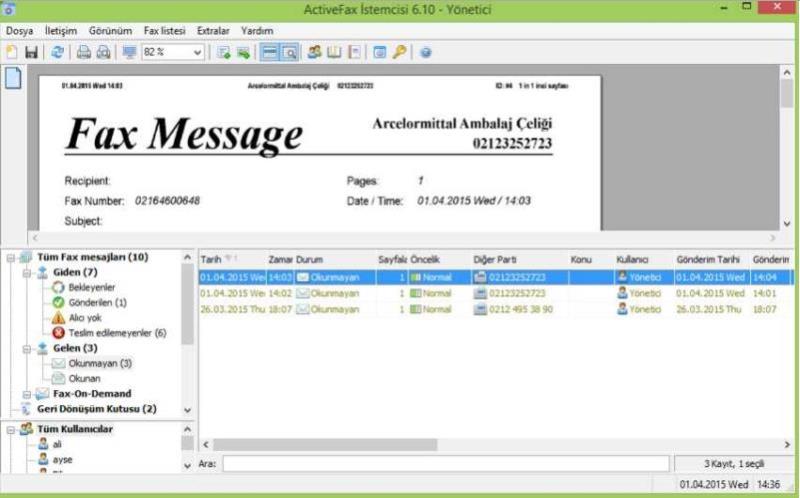Toggle the split preview pane button
The image size is (800, 498).
point(269,52)
